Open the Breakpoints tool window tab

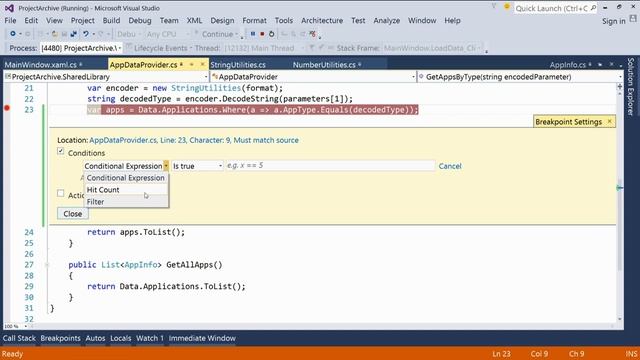coord(60,338)
